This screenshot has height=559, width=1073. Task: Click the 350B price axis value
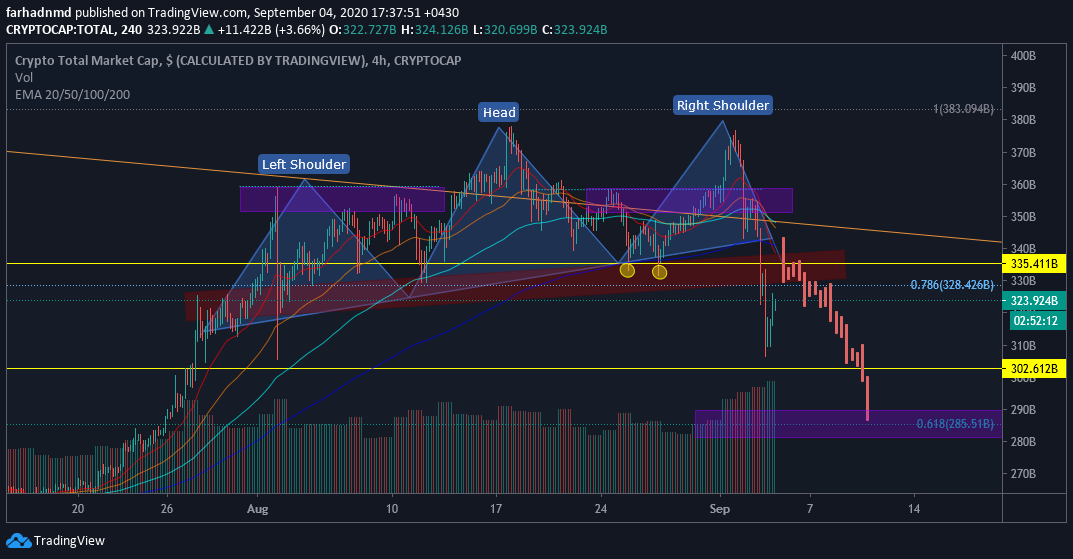tap(1023, 217)
